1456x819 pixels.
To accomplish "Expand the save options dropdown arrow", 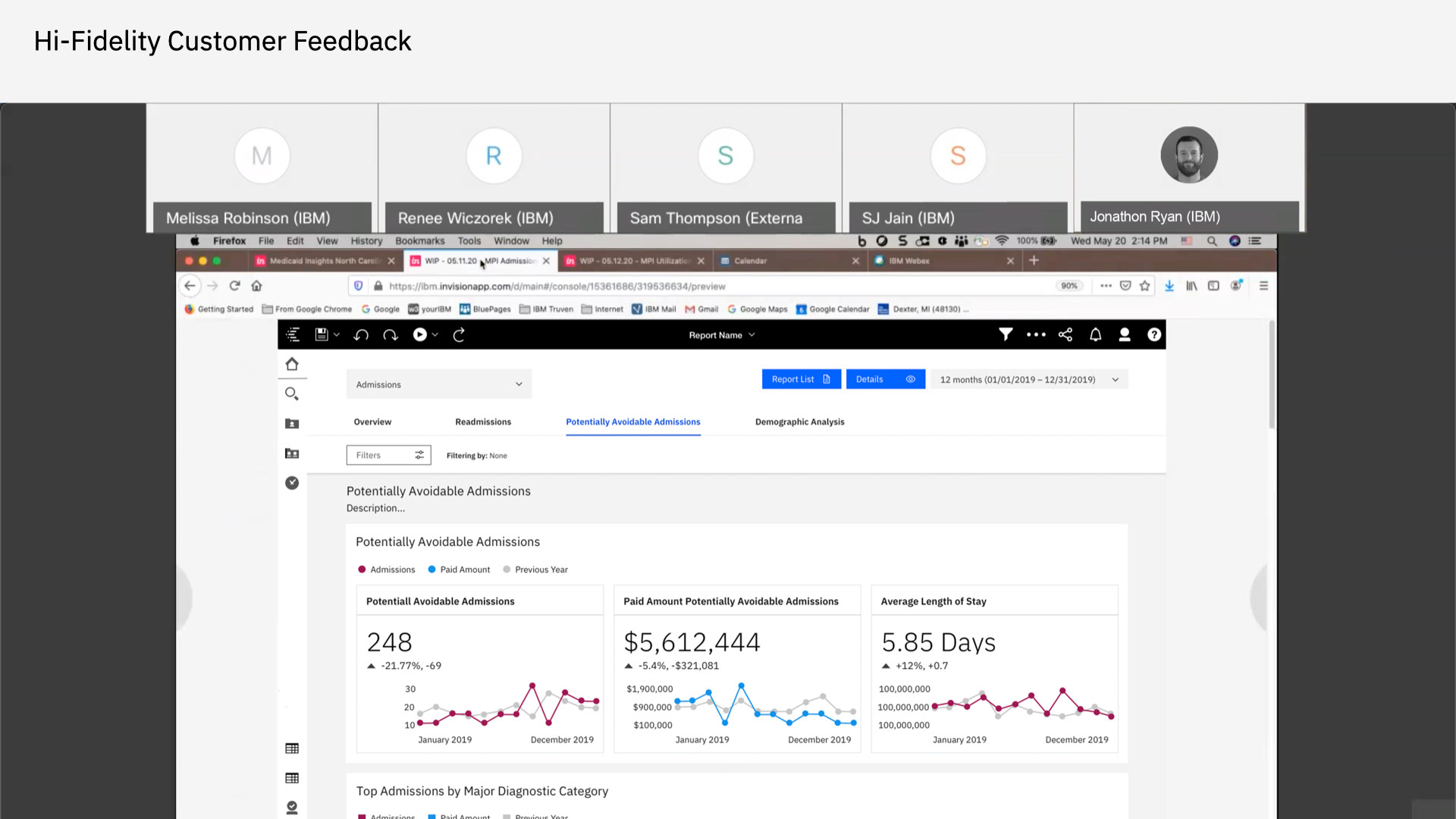I will tap(337, 334).
